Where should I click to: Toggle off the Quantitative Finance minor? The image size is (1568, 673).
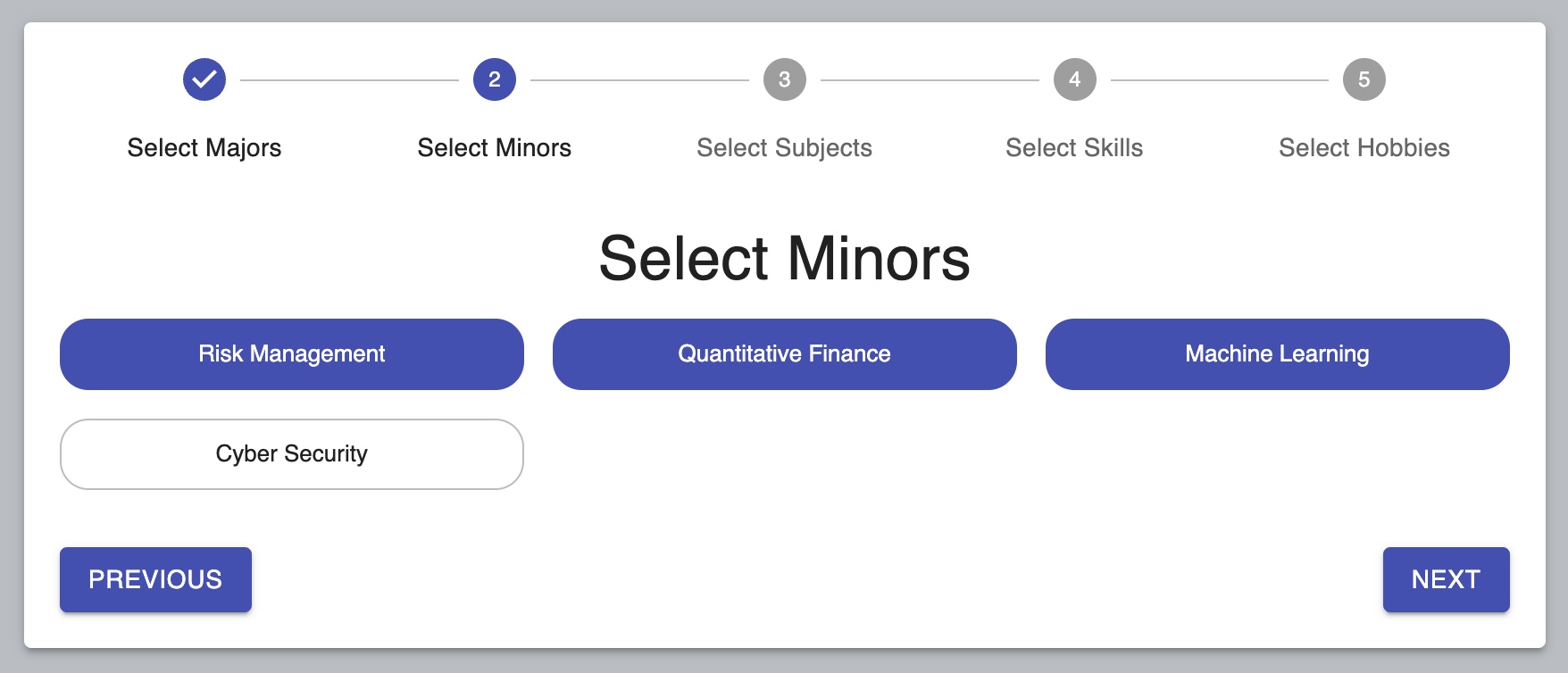(x=784, y=354)
